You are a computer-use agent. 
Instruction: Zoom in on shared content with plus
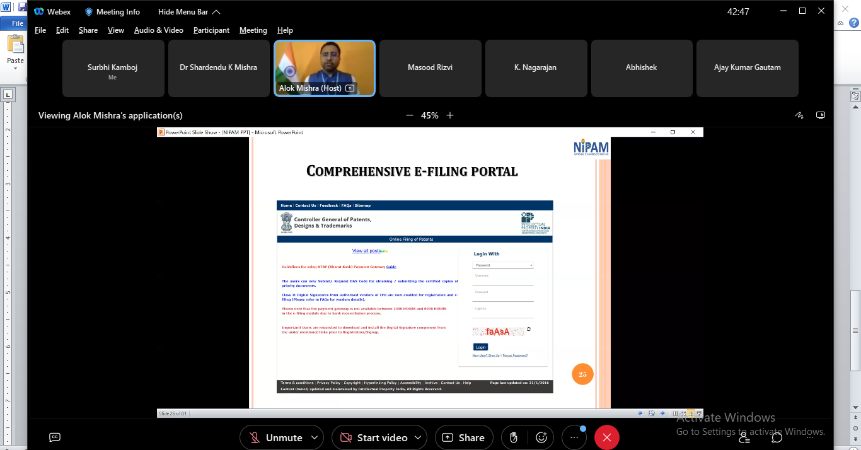(x=450, y=115)
